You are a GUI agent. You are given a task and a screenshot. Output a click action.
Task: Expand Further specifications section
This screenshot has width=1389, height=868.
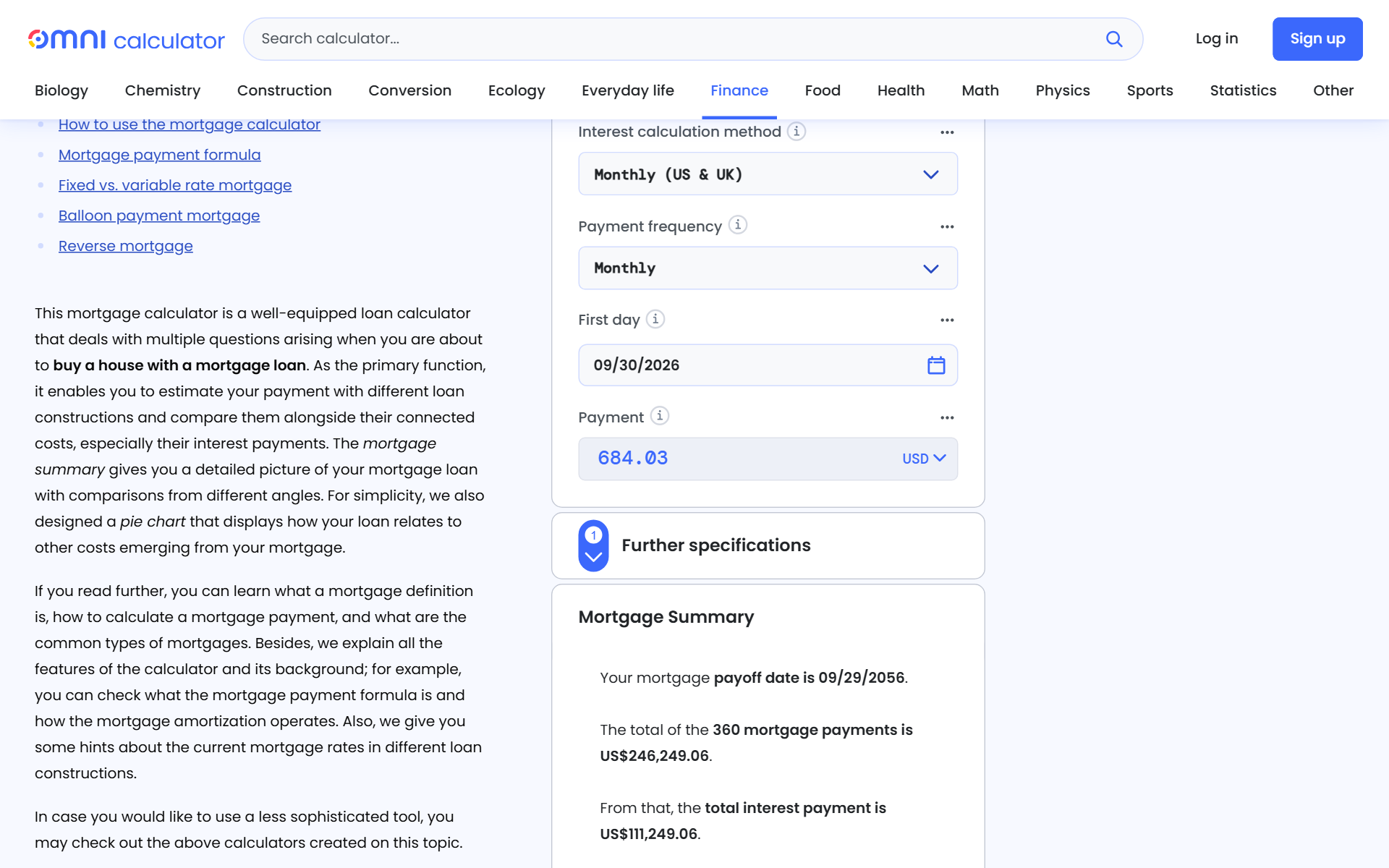click(x=593, y=545)
